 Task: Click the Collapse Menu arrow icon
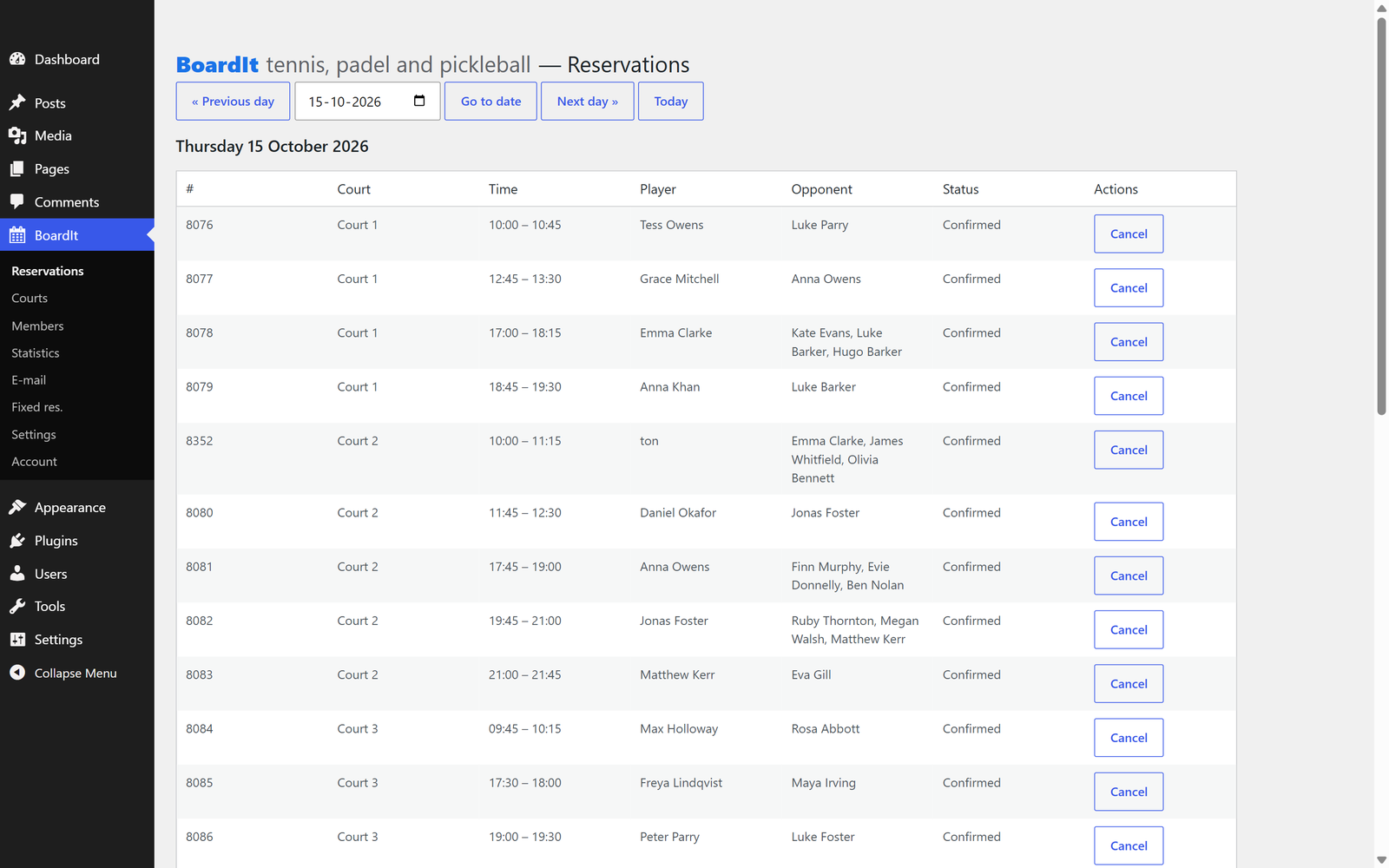[17, 673]
